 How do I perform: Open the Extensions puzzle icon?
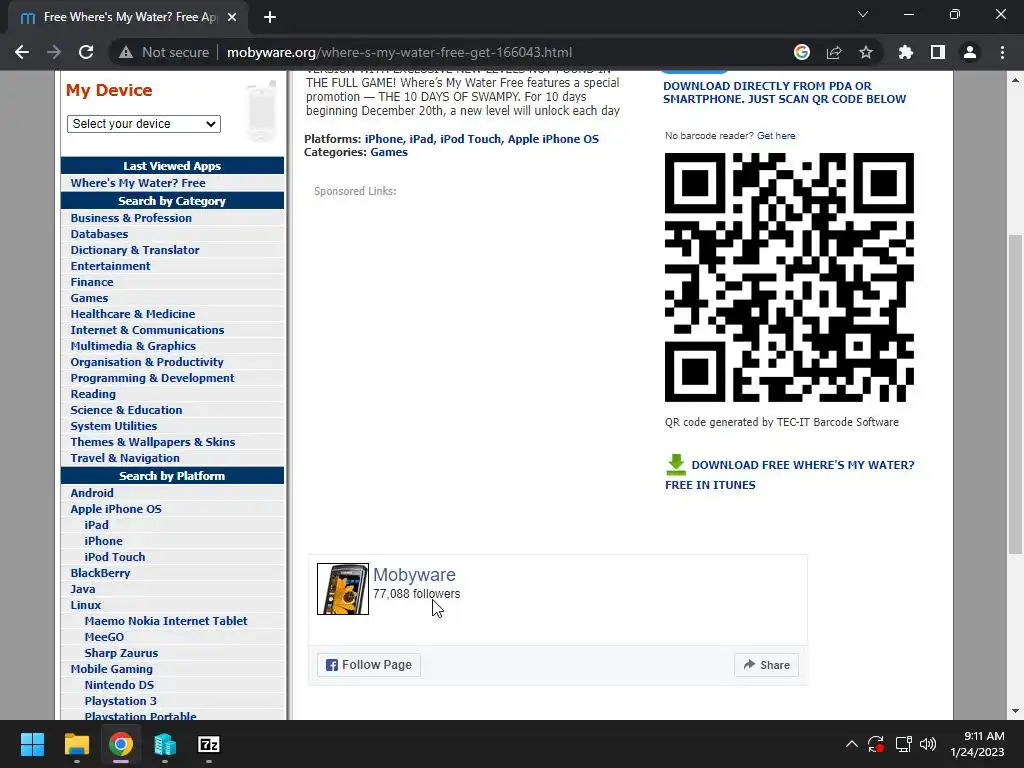click(x=906, y=52)
